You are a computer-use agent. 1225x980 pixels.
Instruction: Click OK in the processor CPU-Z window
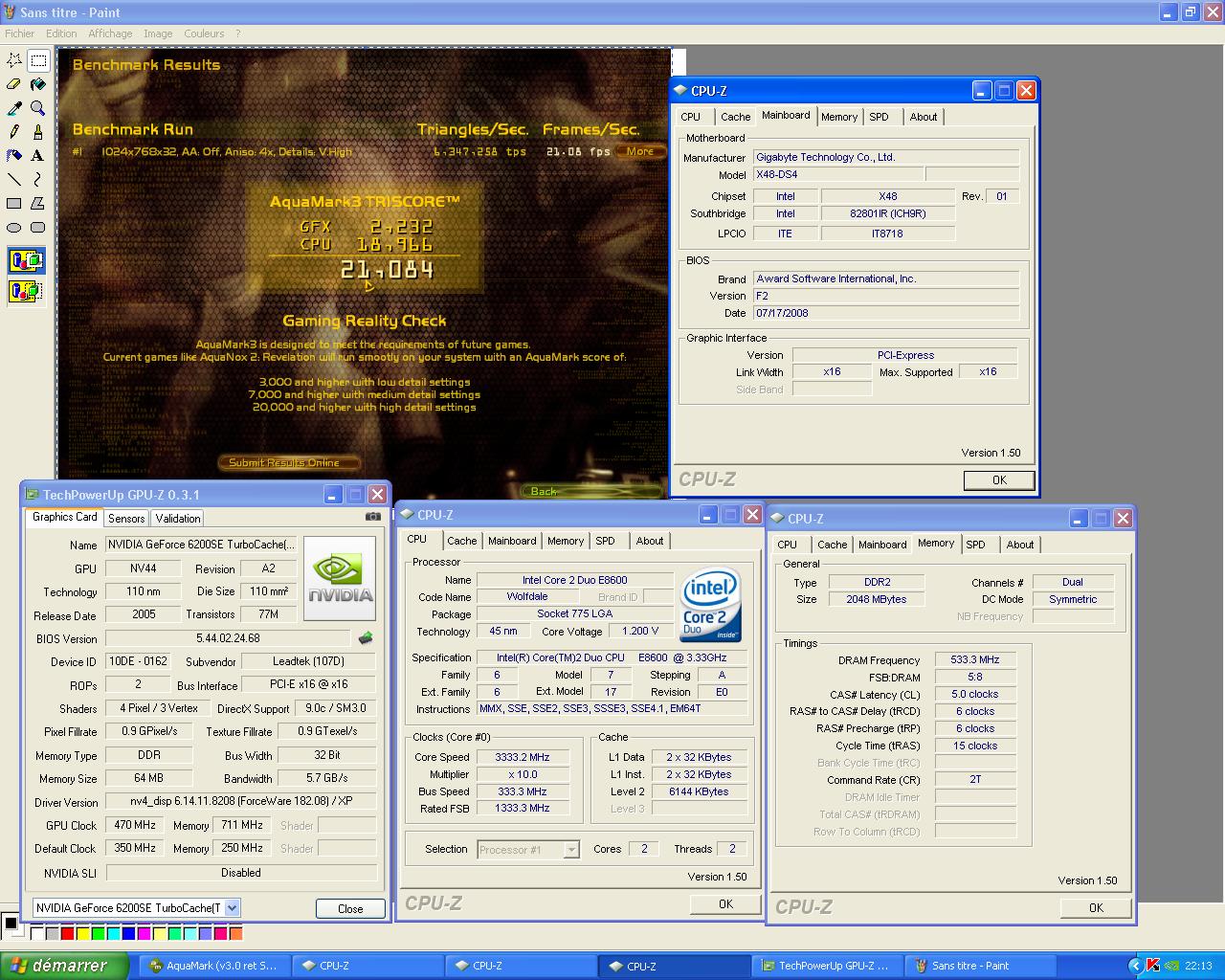725,903
